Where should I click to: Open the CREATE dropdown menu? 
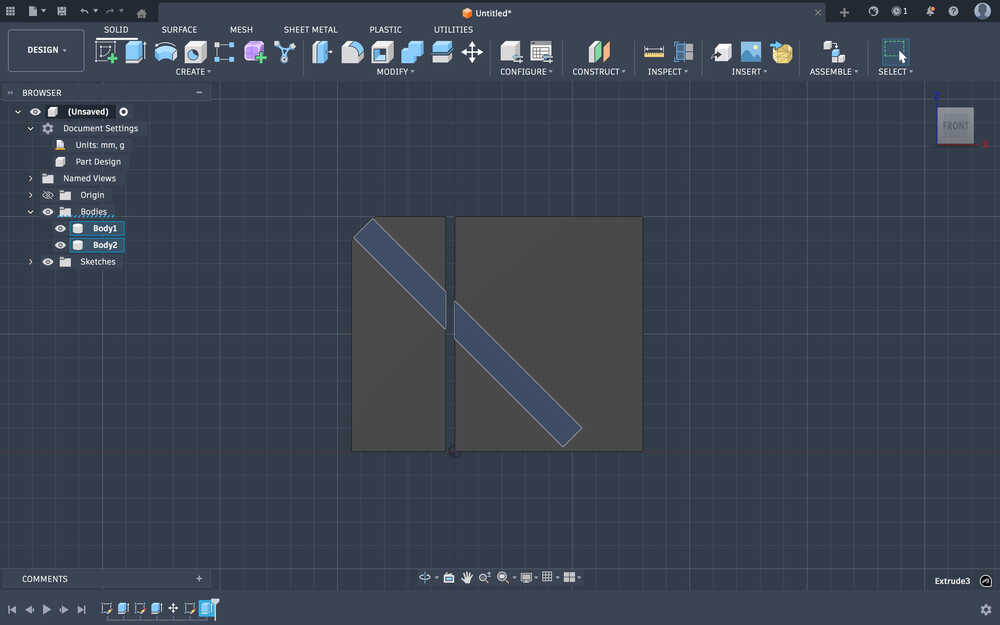point(193,71)
